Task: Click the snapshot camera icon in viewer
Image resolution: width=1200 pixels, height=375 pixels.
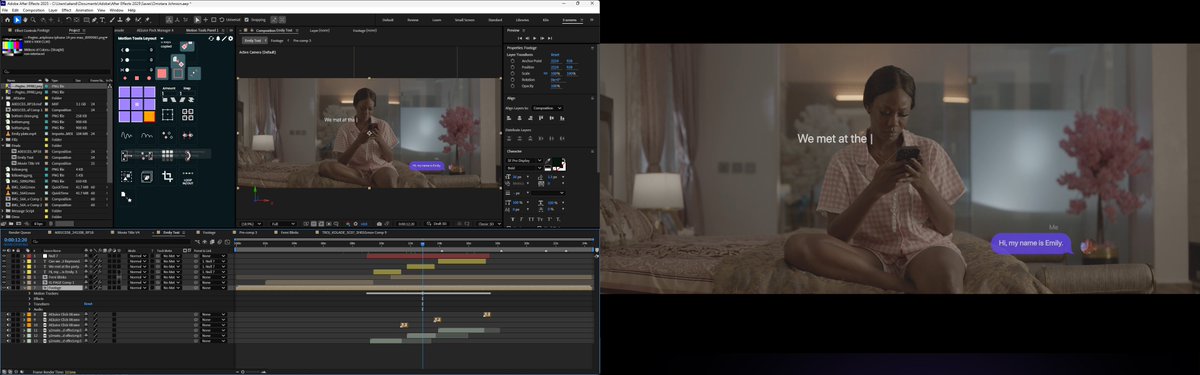Action: 379,224
